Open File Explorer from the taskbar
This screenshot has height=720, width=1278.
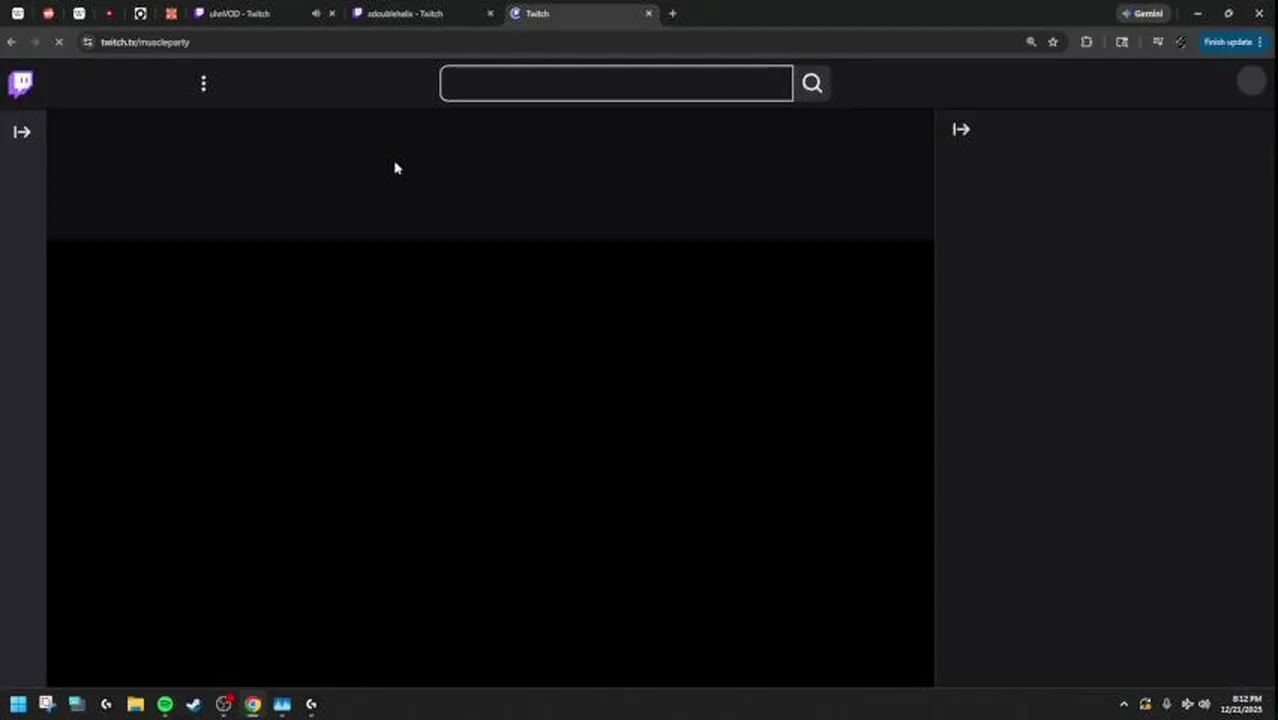point(135,704)
